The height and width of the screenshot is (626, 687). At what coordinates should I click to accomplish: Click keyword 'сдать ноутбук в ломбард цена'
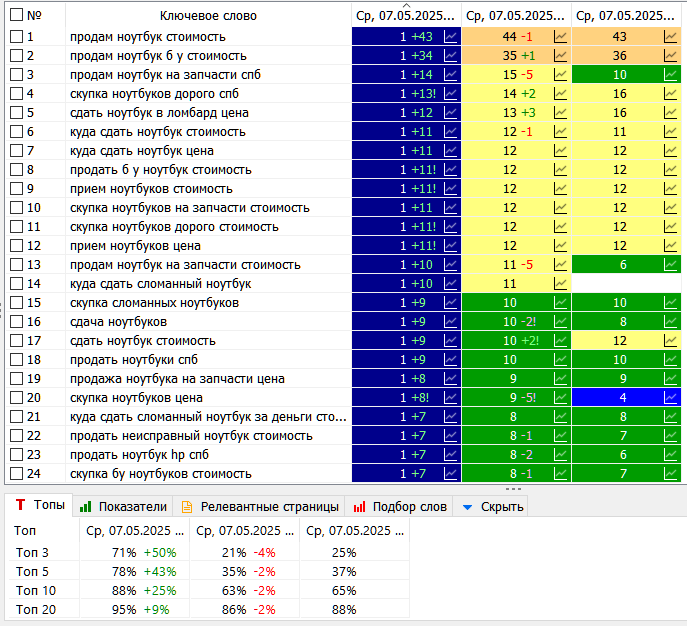coord(159,112)
